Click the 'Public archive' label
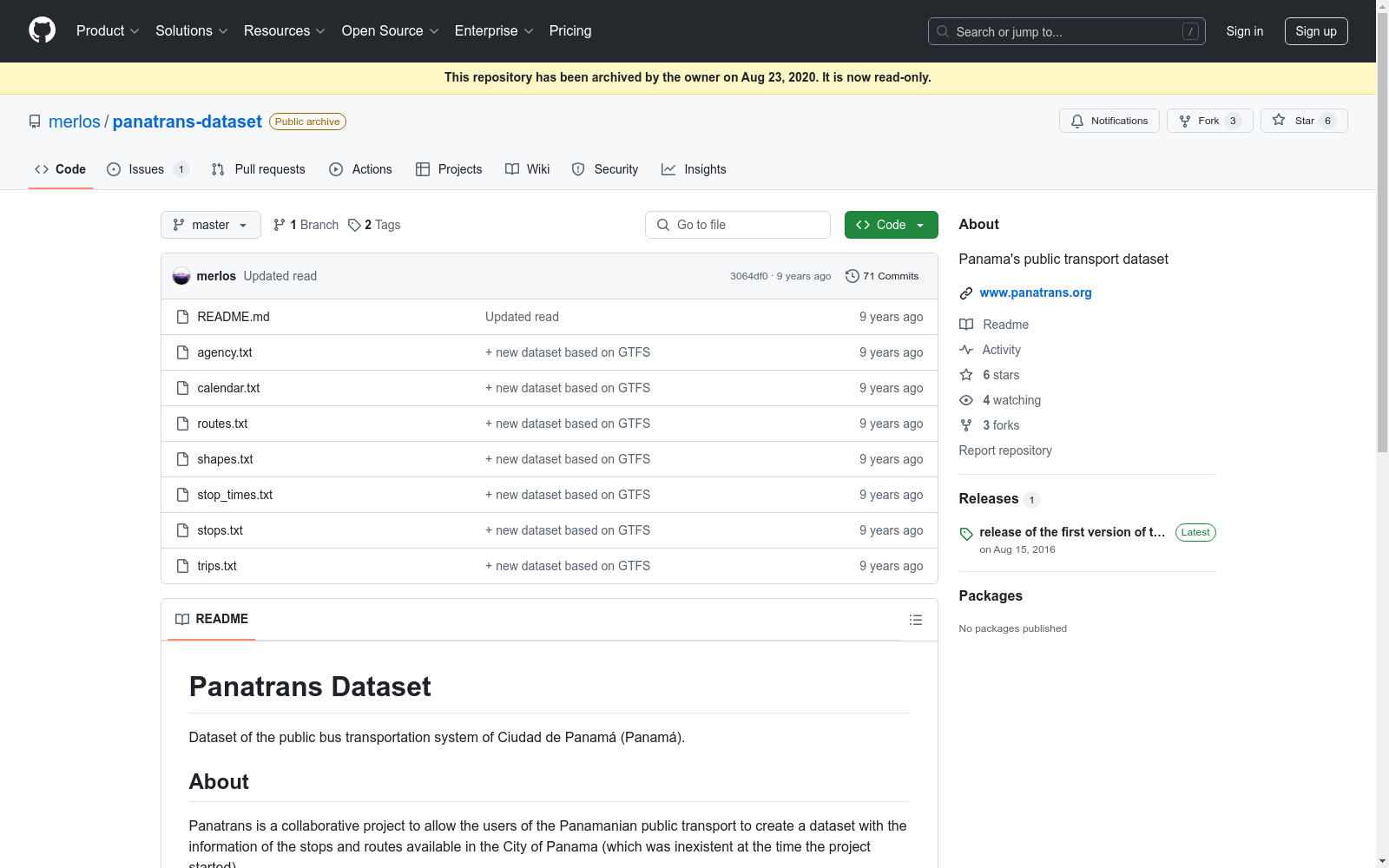The width and height of the screenshot is (1389, 868). [307, 122]
